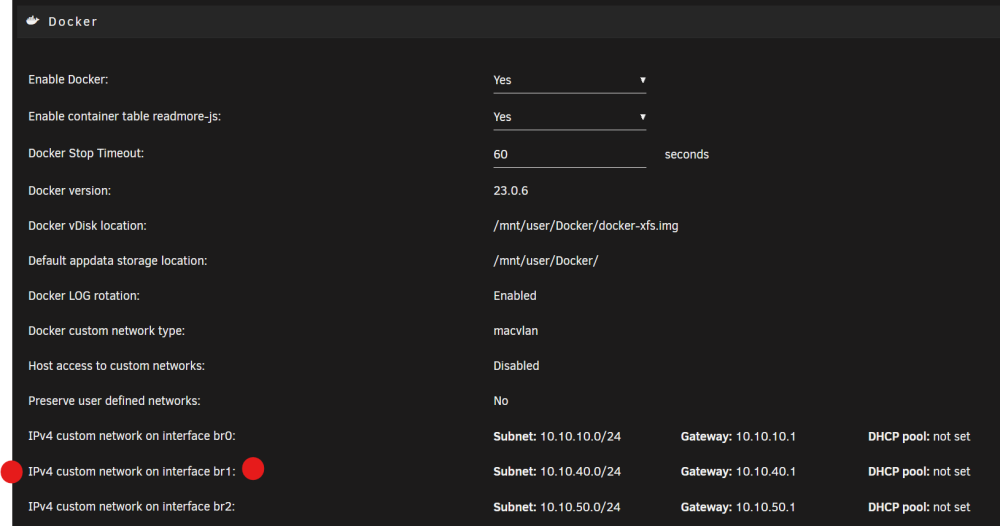Click br0 subnet 10.10.10.0/24
This screenshot has height=526, width=1000.
click(580, 437)
